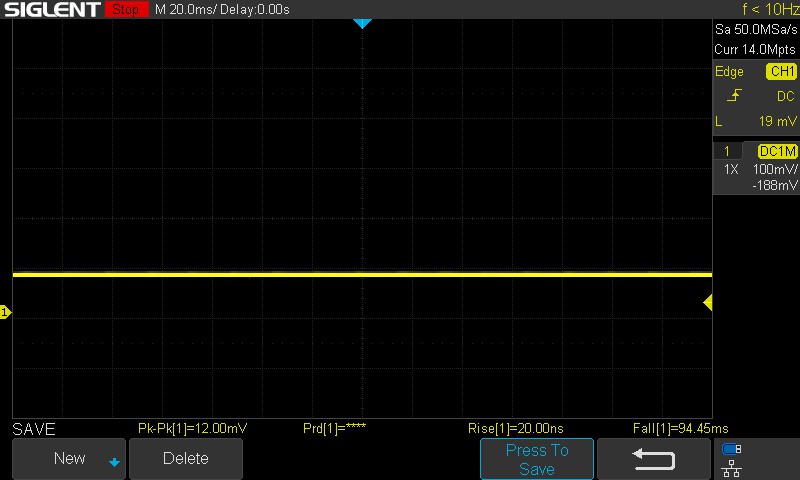
Task: Click the Press To Save button
Action: point(537,459)
